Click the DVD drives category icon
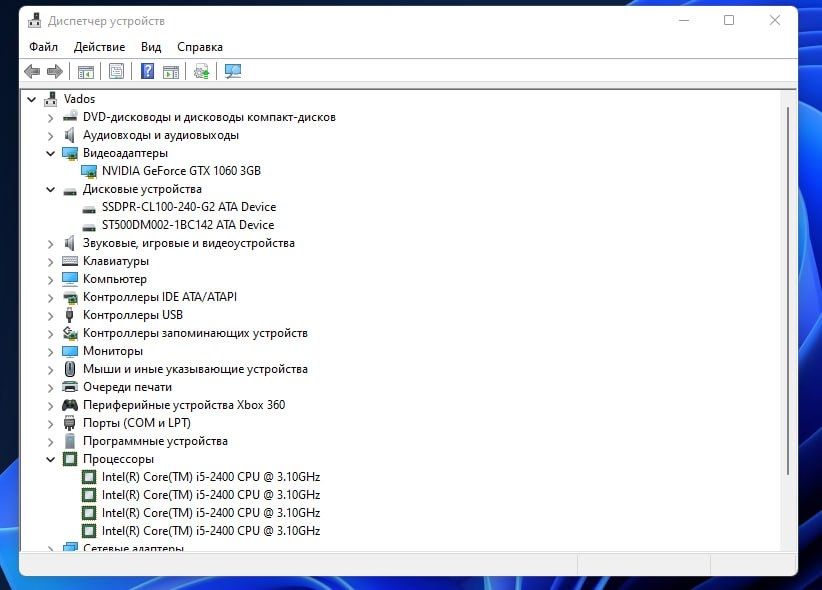Viewport: 822px width, 590px height. coord(70,117)
